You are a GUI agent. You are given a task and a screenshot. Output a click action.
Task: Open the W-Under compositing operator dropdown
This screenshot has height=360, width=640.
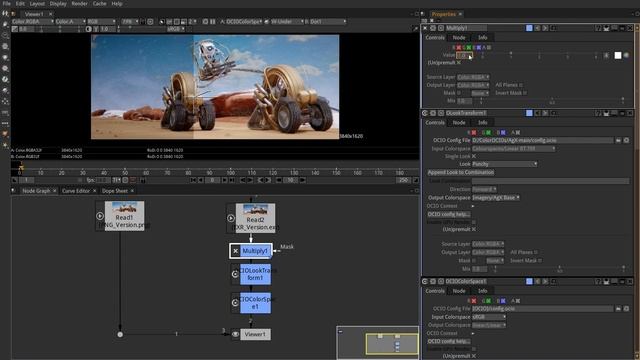point(287,21)
